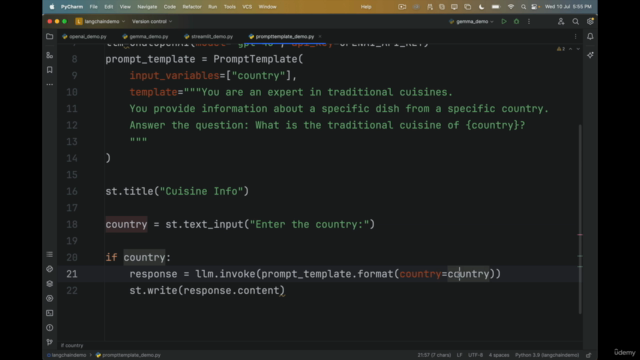
Task: Click cursor position 21:57 in status bar
Action: tap(434, 355)
